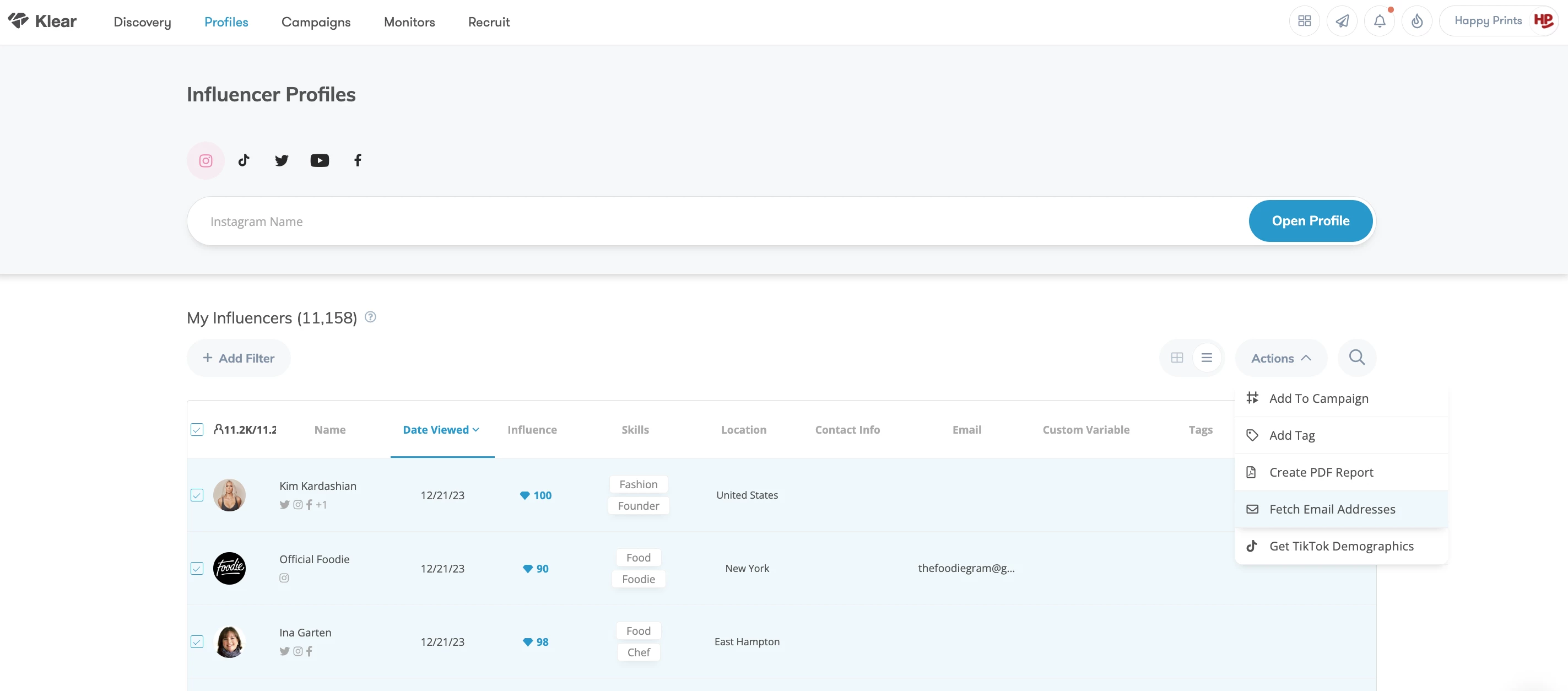Click the +1 more networks for Kim Kardashian
This screenshot has height=691, width=1568.
pos(321,505)
